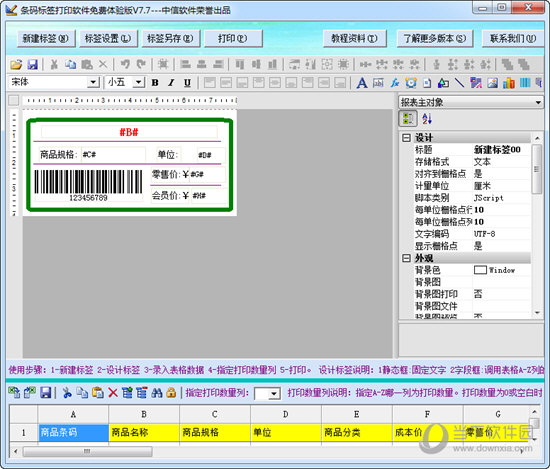Image resolution: width=550 pixels, height=469 pixels.
Task: Export table data in the bottom toolbar
Action: [30, 393]
